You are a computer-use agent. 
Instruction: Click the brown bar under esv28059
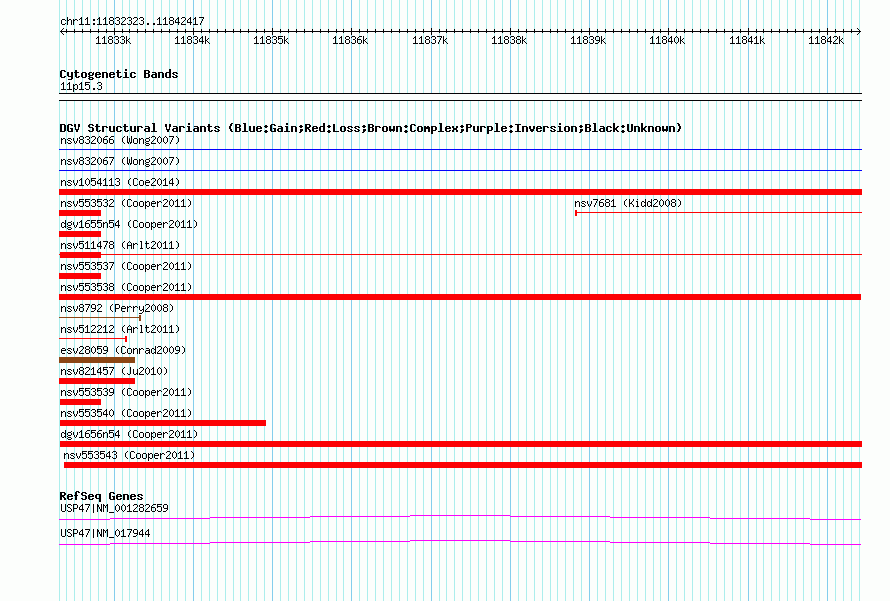pyautogui.click(x=97, y=360)
